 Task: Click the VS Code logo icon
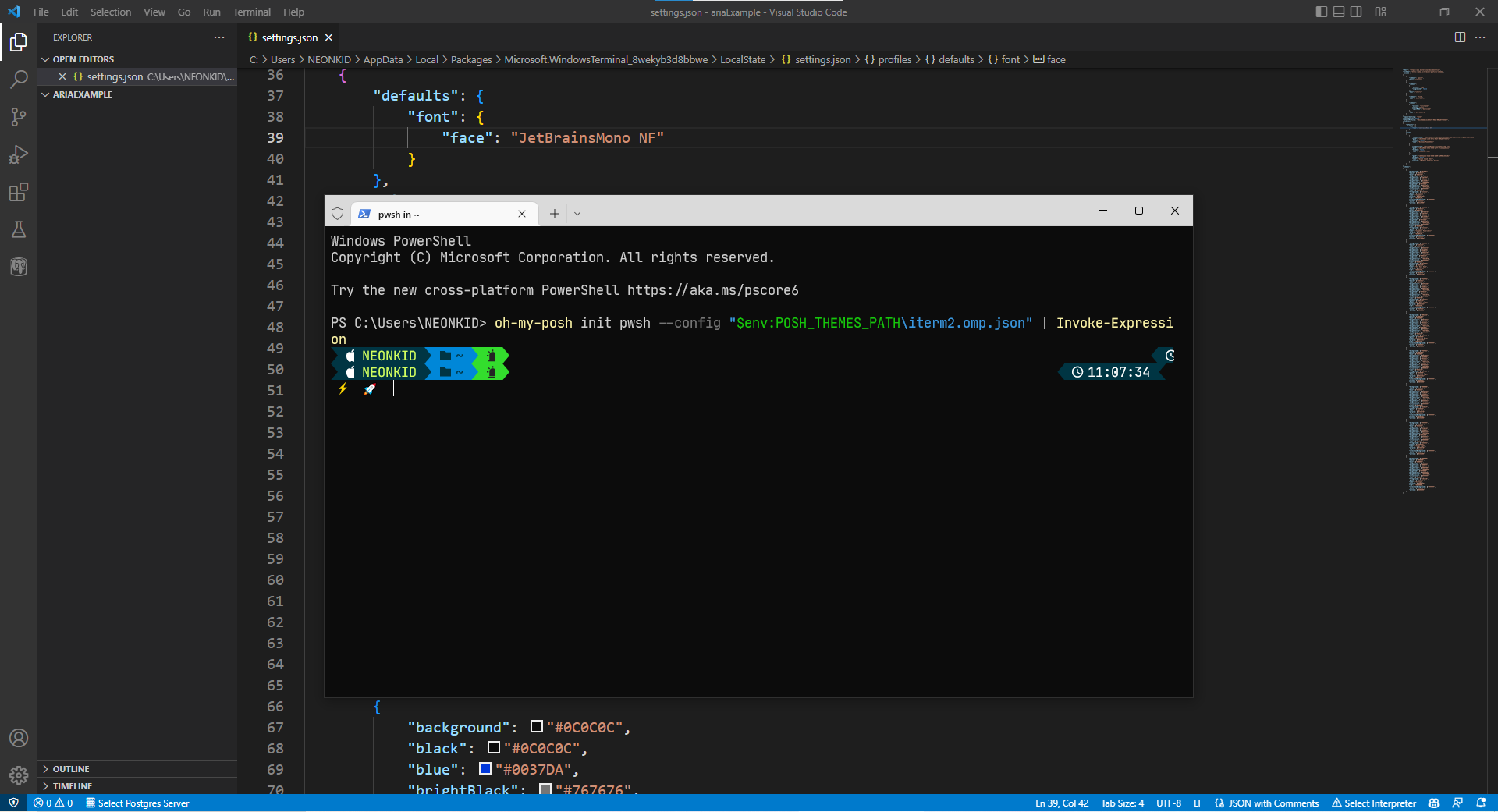pos(14,12)
